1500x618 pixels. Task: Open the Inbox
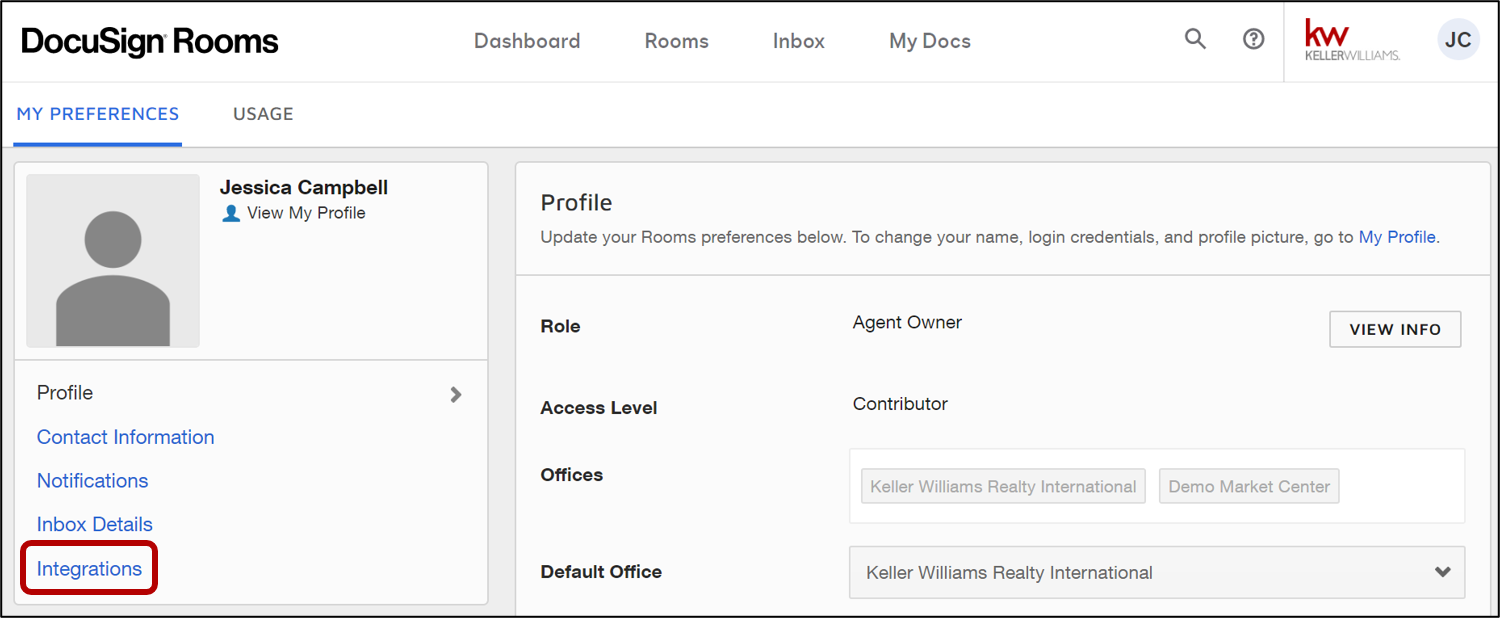(x=799, y=41)
